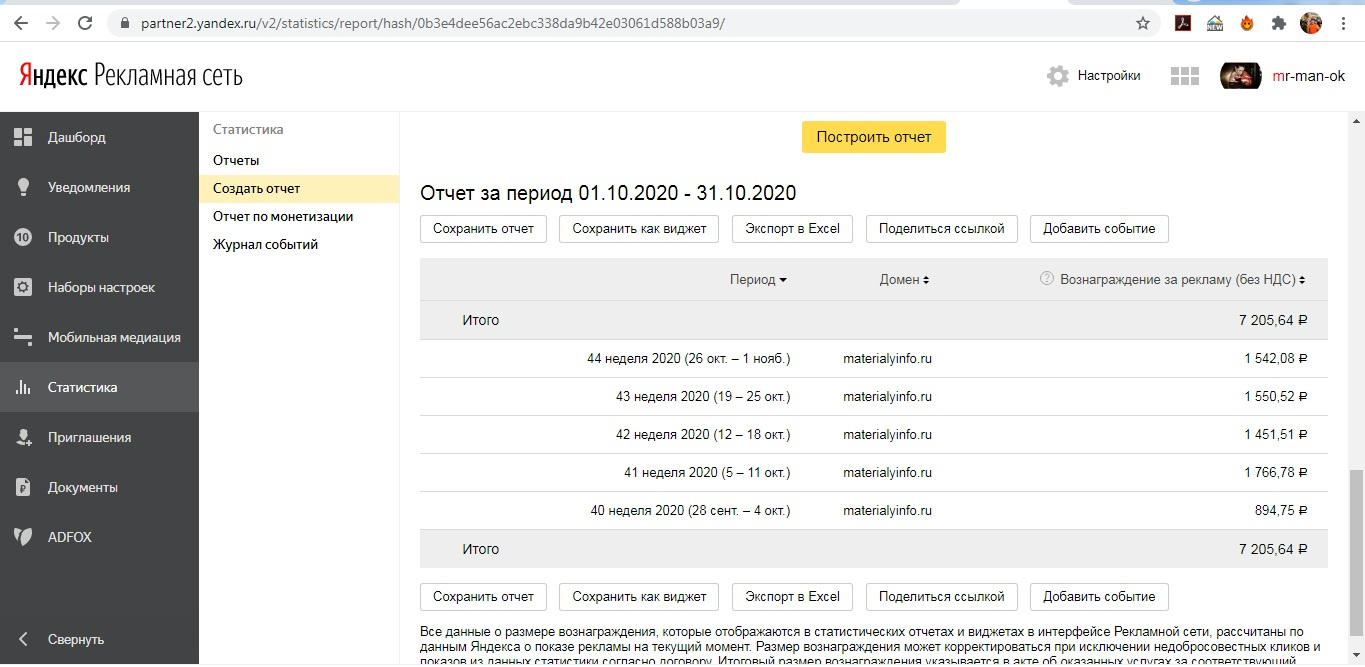The image size is (1365, 667).
Task: Click the Статистика bar chart icon
Action: click(23, 388)
